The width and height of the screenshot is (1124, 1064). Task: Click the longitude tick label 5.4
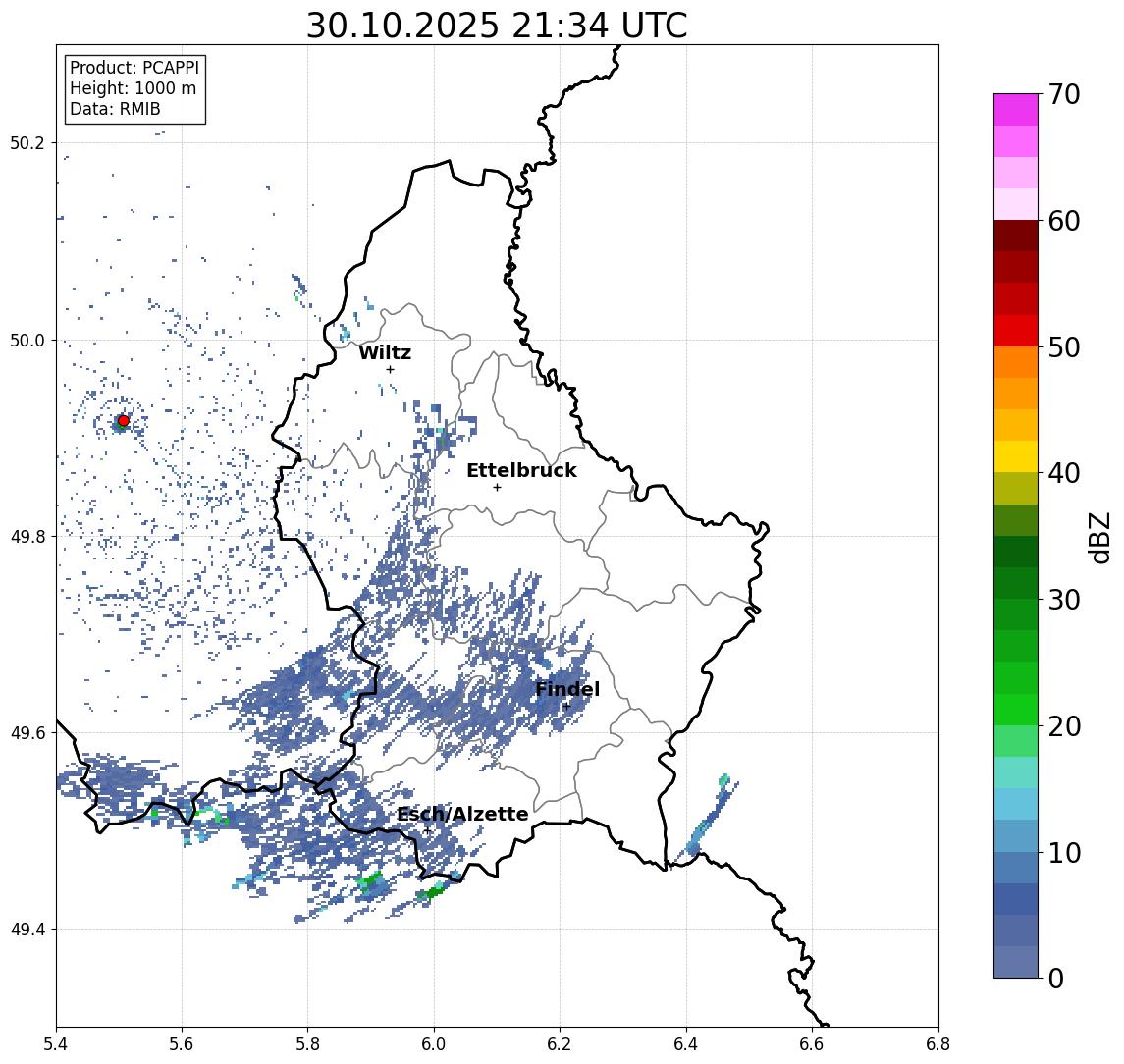56,1044
